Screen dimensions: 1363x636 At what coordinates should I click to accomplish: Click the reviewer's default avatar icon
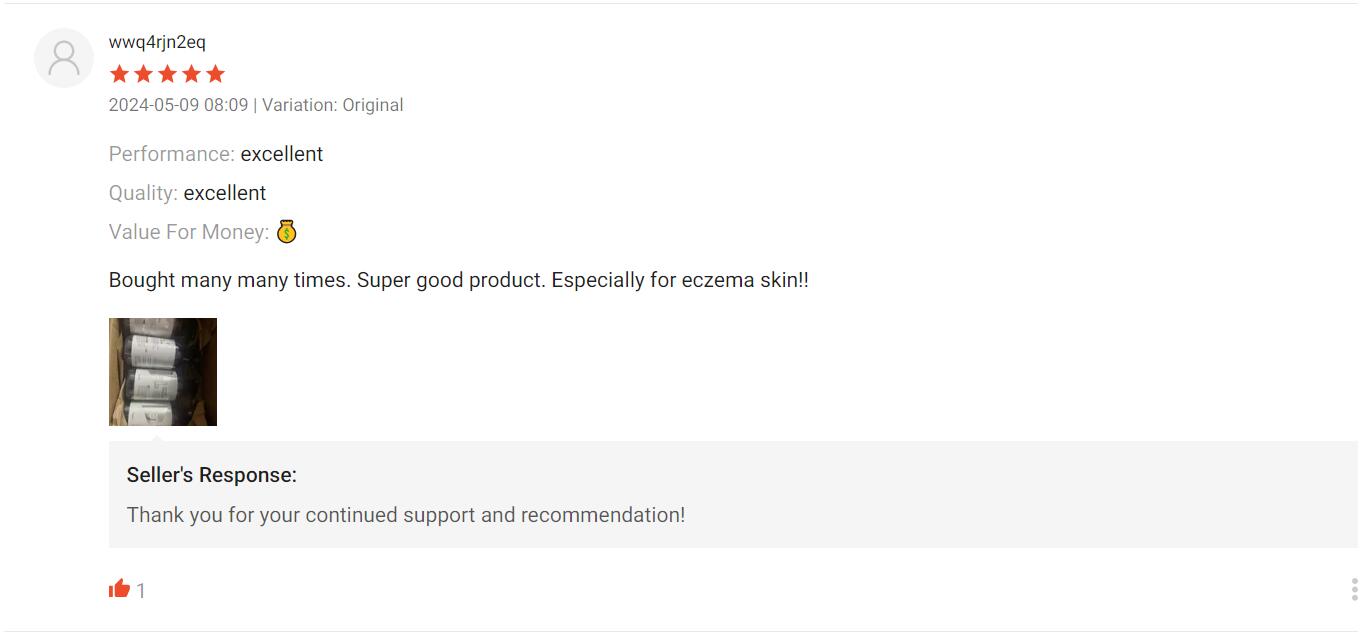64,58
